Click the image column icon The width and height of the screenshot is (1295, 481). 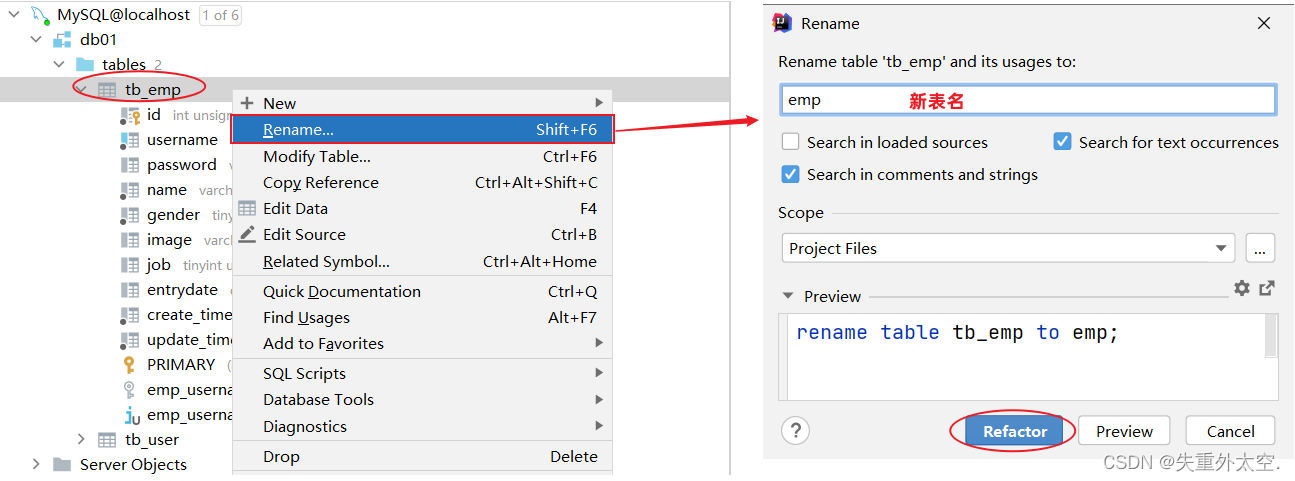point(130,240)
